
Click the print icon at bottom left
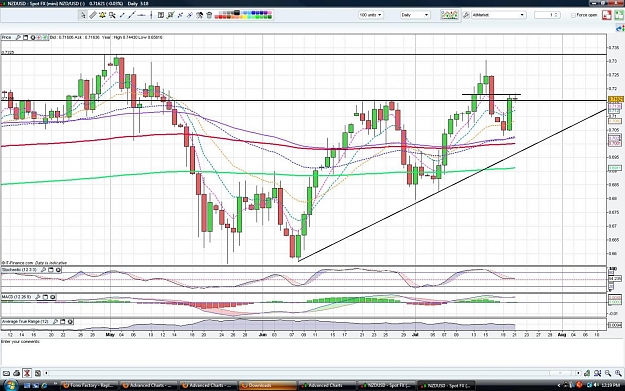16,373
